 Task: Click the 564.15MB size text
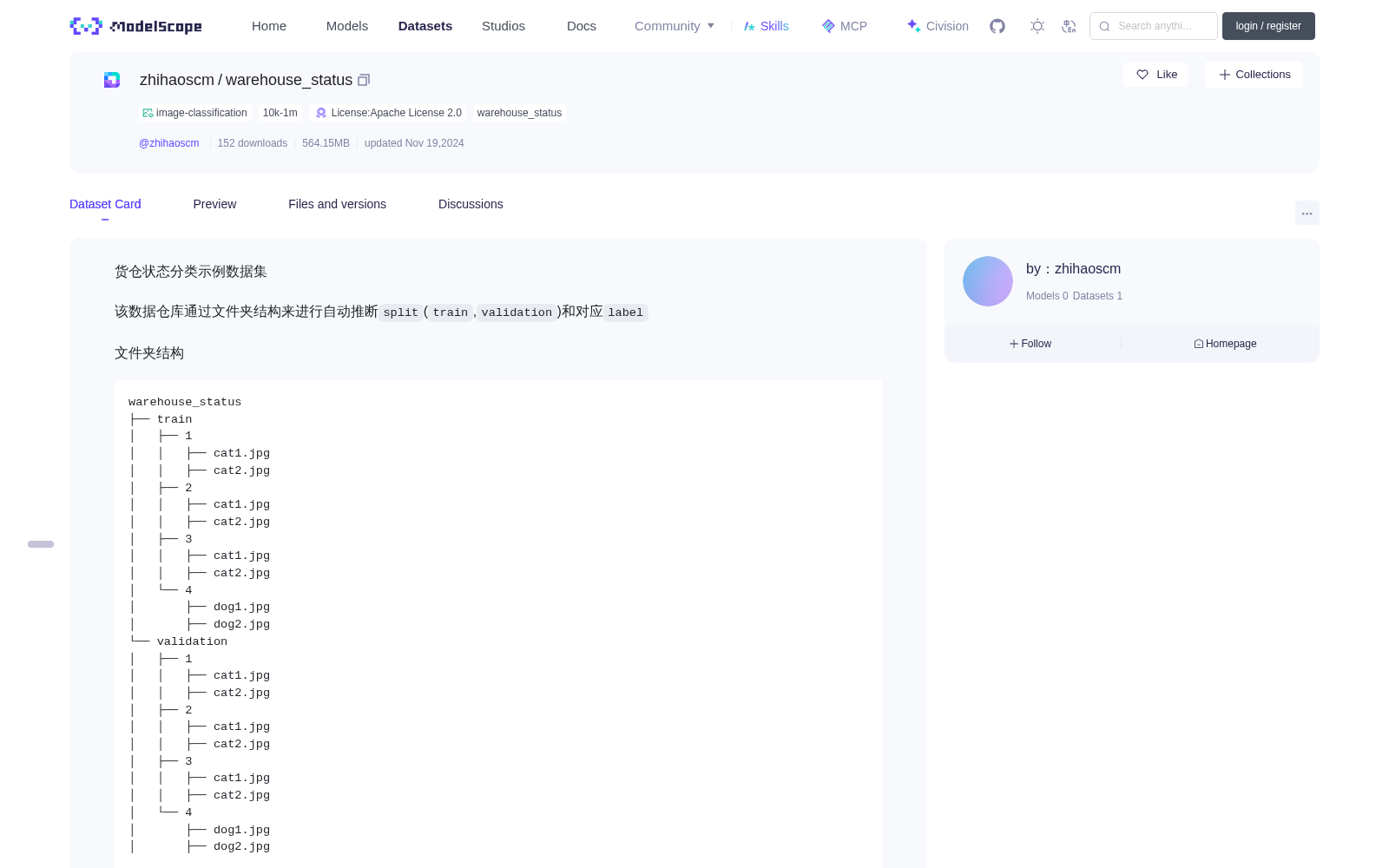[x=326, y=143]
